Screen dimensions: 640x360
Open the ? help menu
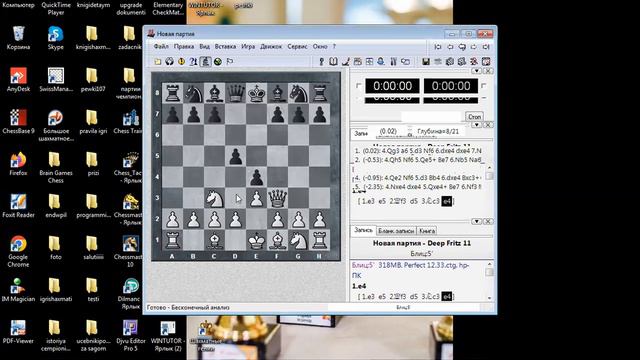pos(334,47)
